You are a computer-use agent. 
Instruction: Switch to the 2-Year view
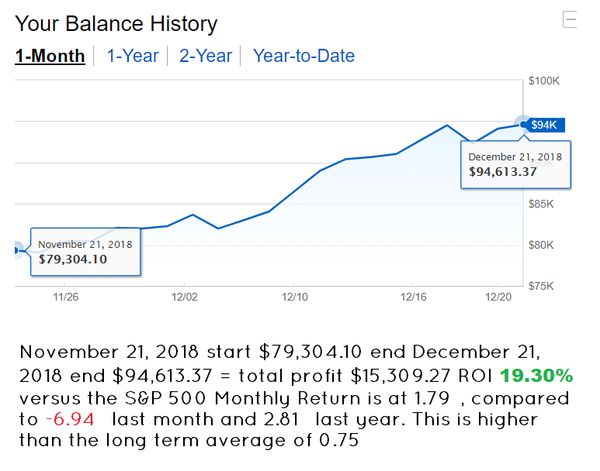(205, 56)
